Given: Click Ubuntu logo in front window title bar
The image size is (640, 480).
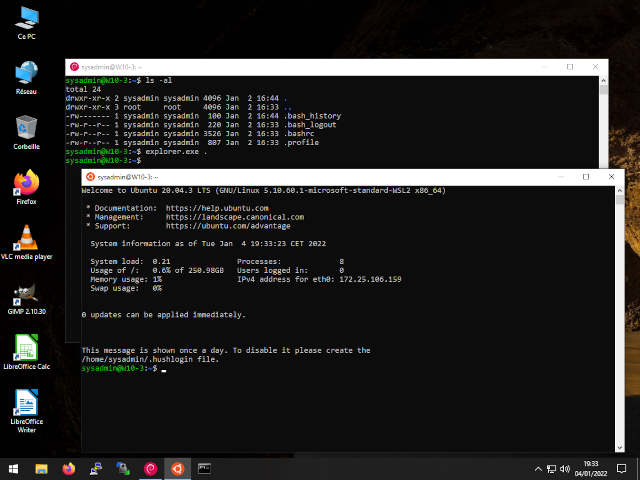Looking at the screenshot, I should tap(90, 177).
